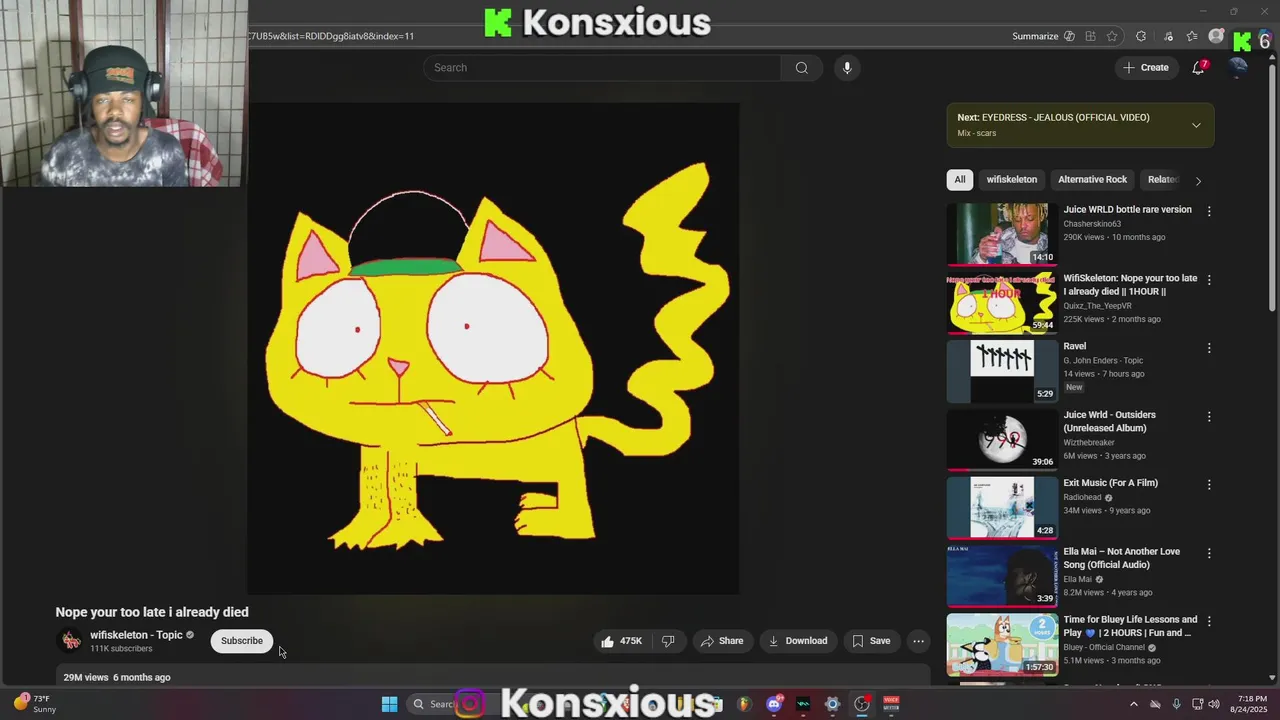Open the Bluey Life Lessons video thumbnail
1280x720 pixels.
pyautogui.click(x=1001, y=644)
